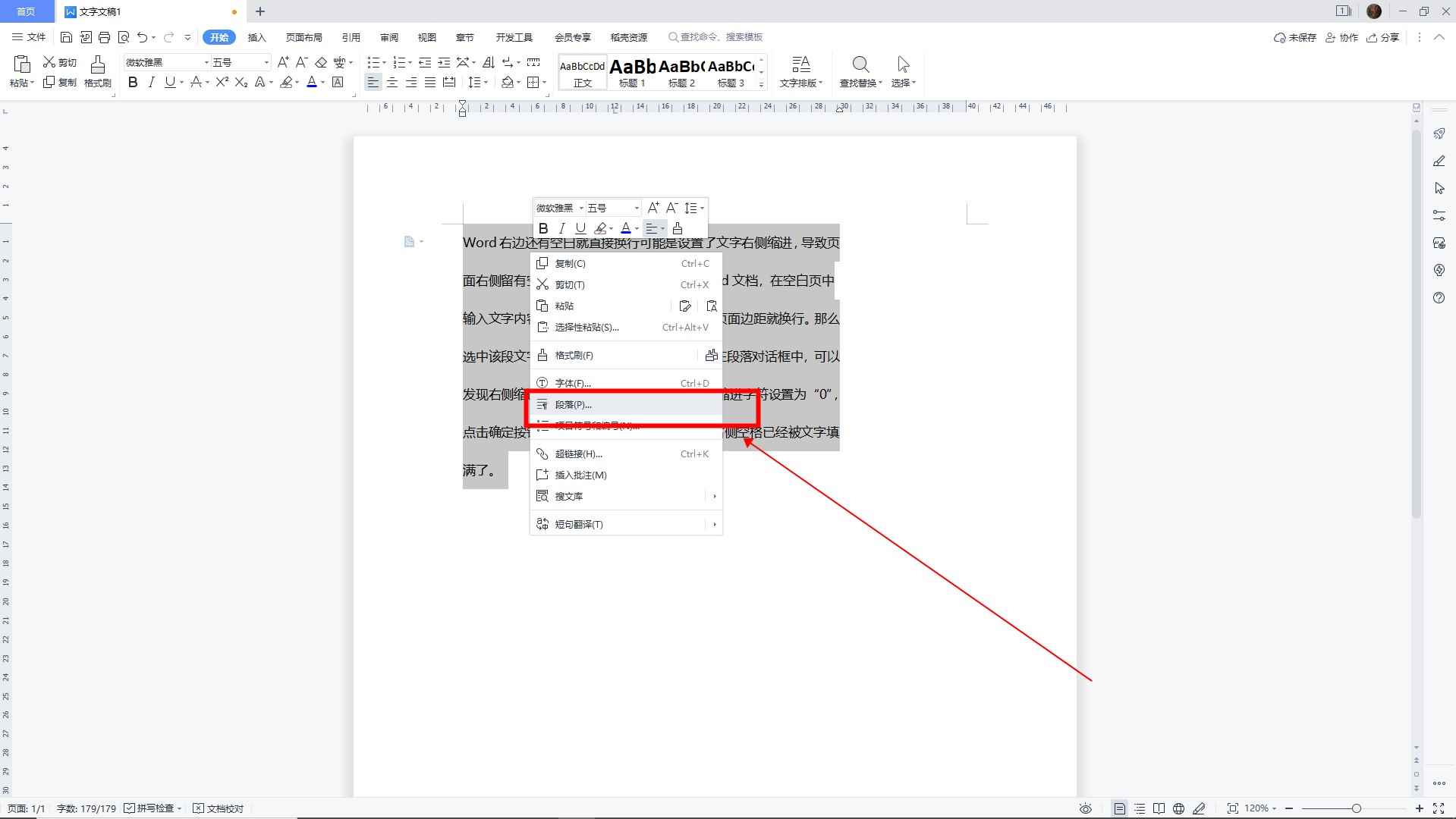Screen dimensions: 1456x819
Task: Click the 分享 share button
Action: click(1382, 36)
